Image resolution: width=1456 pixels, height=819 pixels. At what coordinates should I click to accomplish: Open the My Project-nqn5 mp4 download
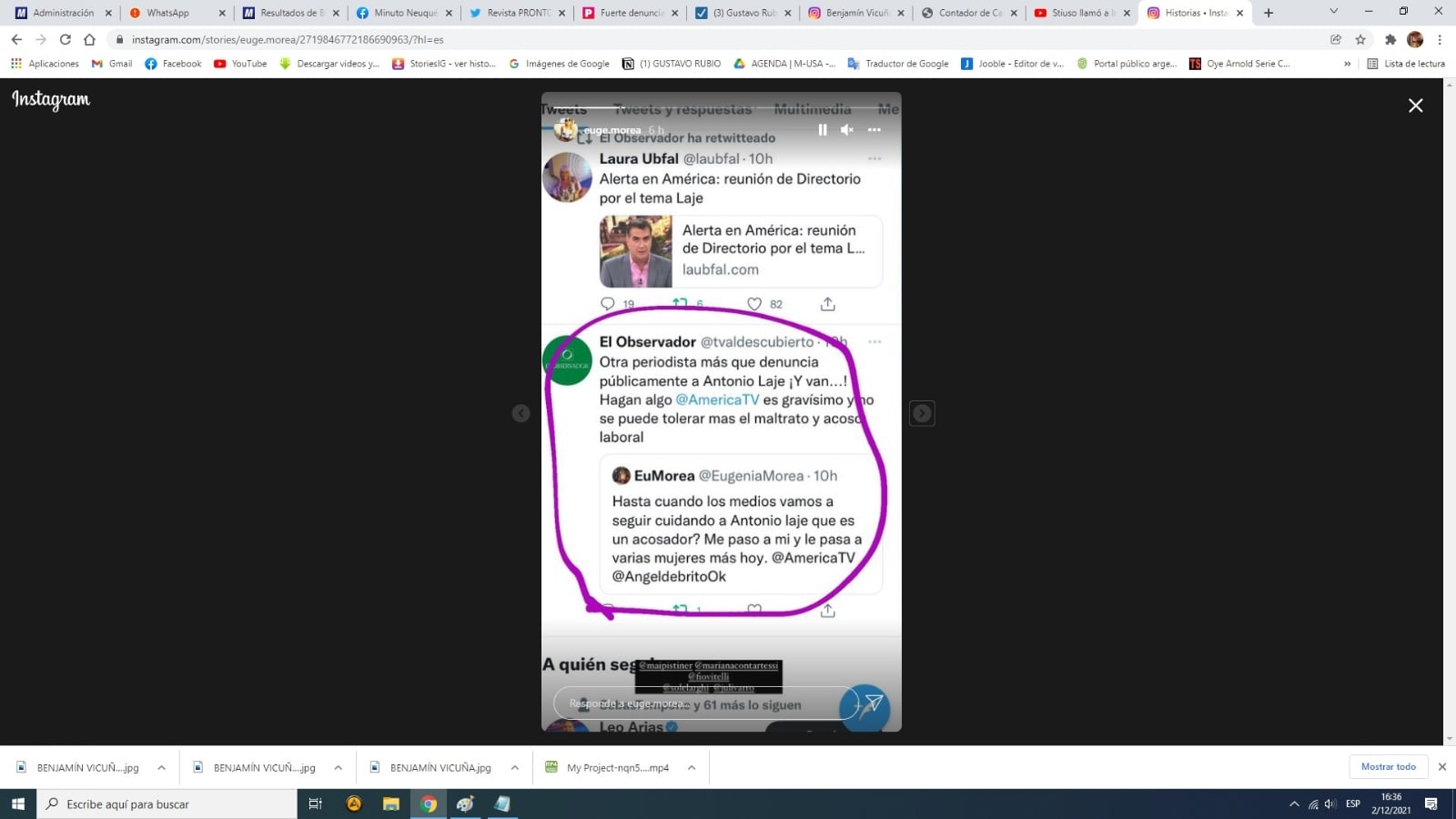[x=607, y=768]
